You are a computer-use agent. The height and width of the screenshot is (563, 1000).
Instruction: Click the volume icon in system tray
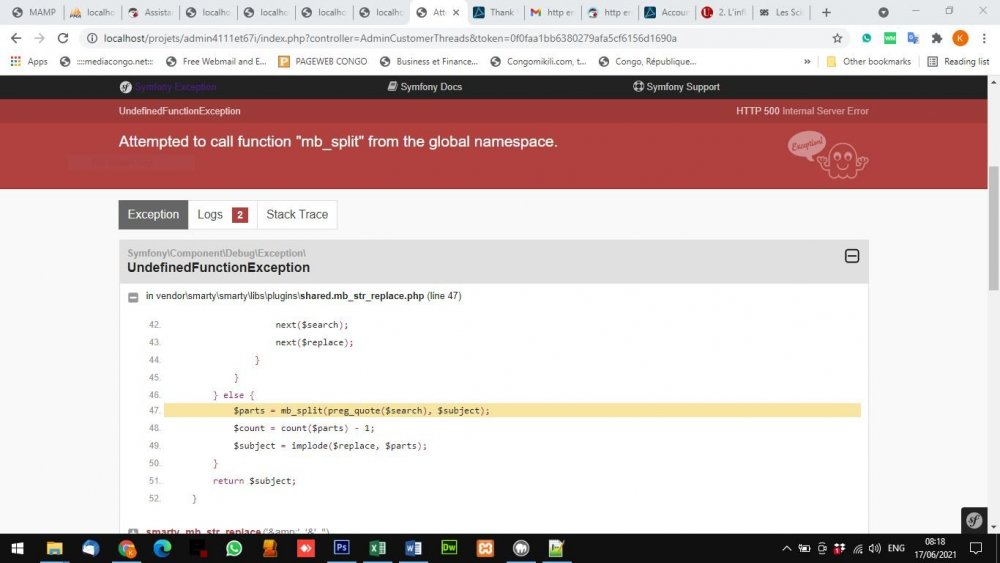(874, 548)
